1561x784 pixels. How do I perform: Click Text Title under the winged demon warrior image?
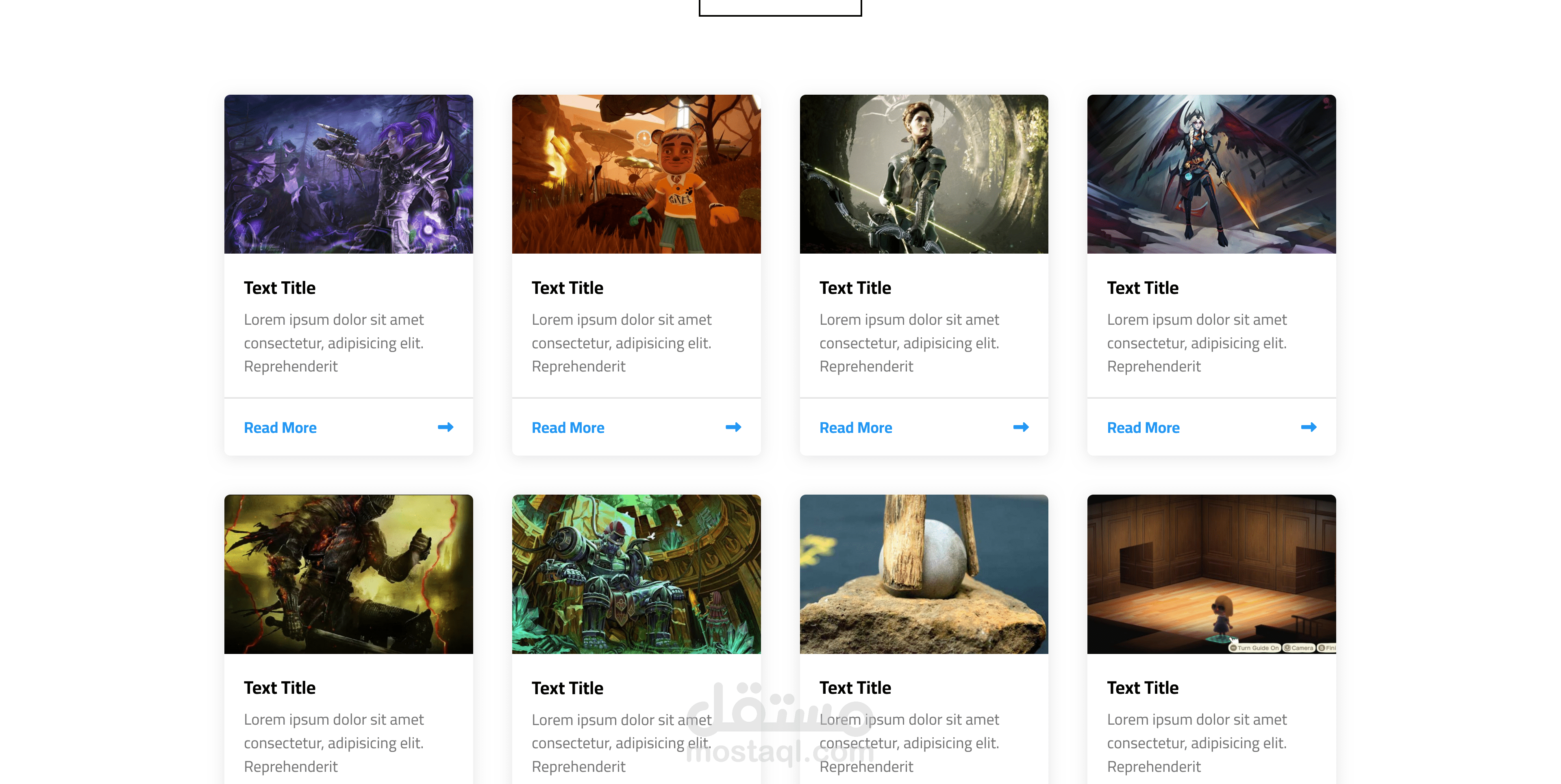(1142, 288)
